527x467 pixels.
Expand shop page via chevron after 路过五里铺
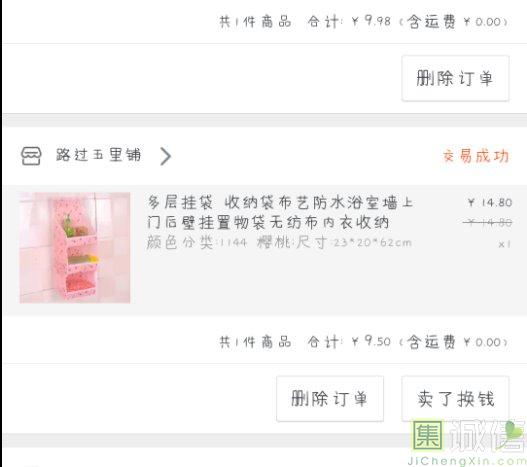[x=166, y=156]
